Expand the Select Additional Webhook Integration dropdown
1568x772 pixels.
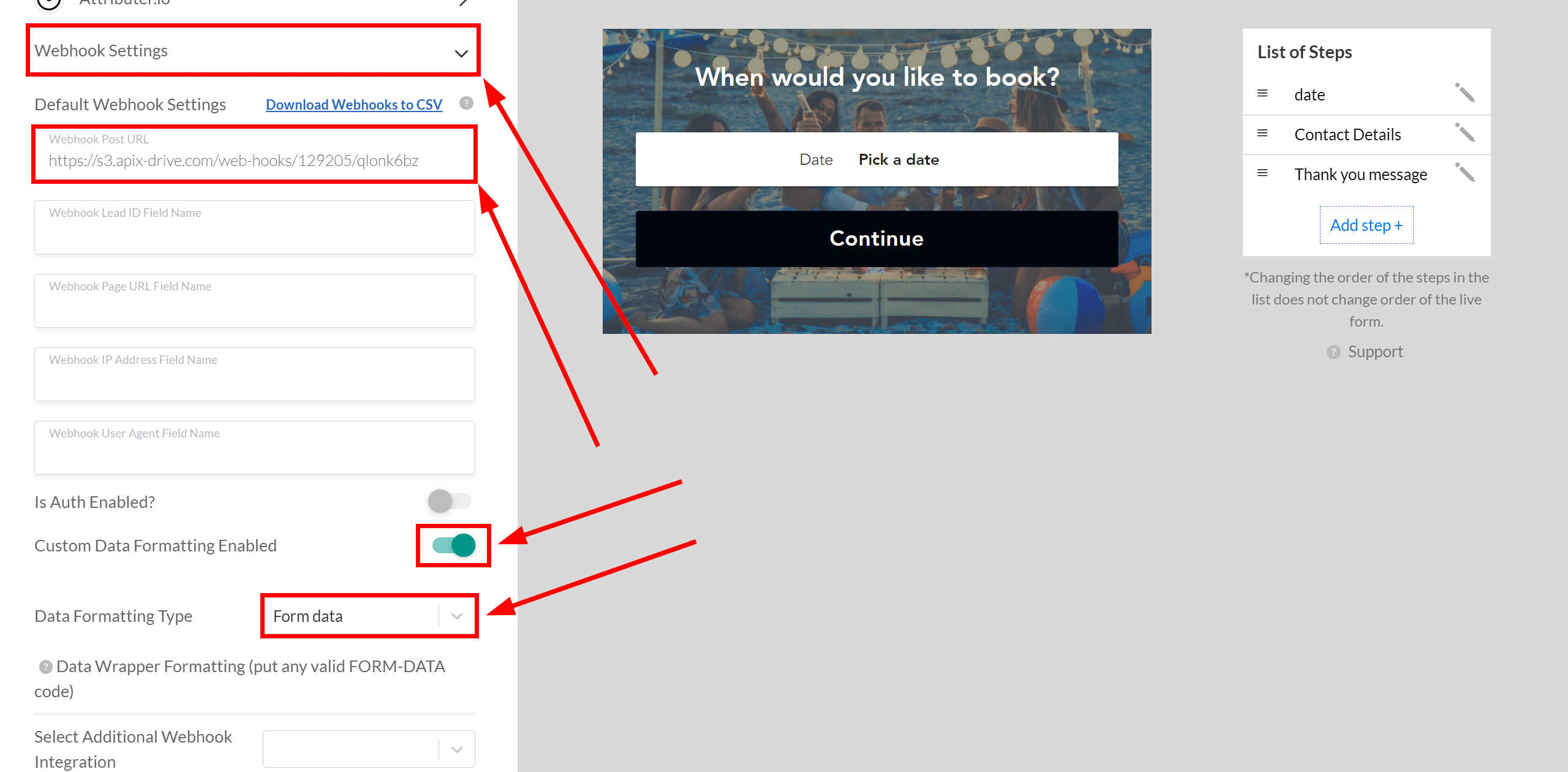click(456, 750)
